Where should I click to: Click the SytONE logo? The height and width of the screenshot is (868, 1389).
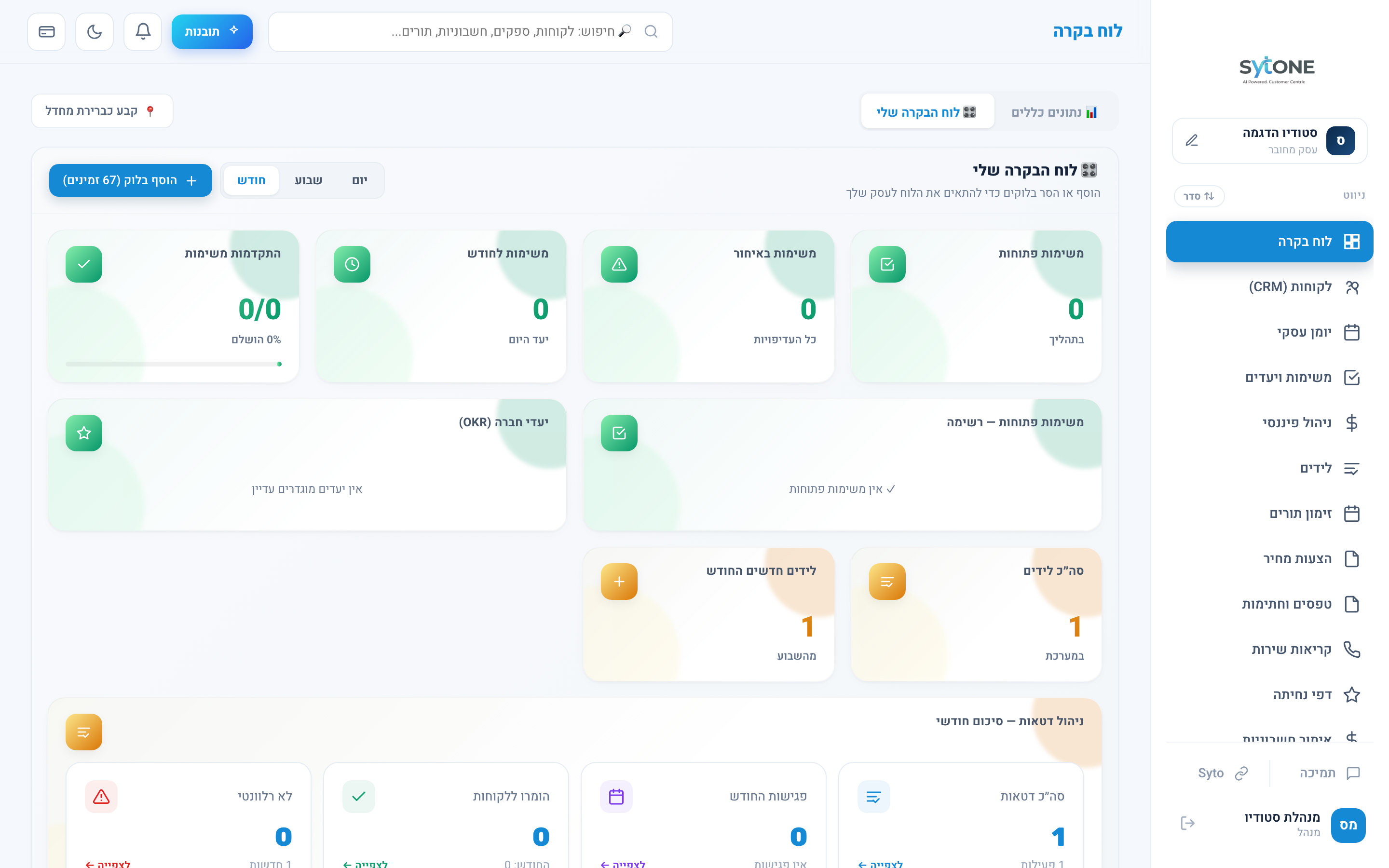pyautogui.click(x=1277, y=70)
